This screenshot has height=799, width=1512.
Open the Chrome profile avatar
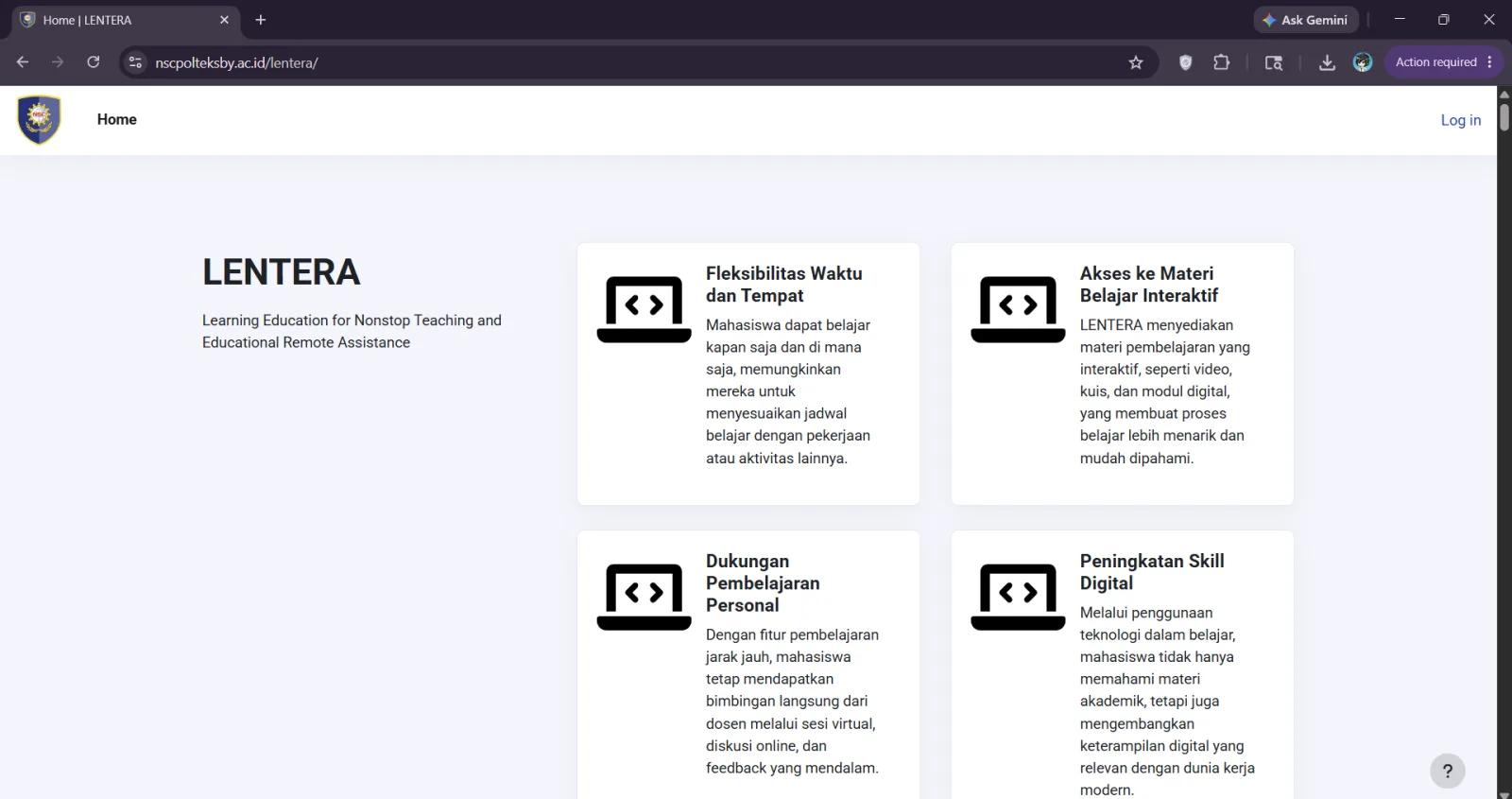[1362, 62]
